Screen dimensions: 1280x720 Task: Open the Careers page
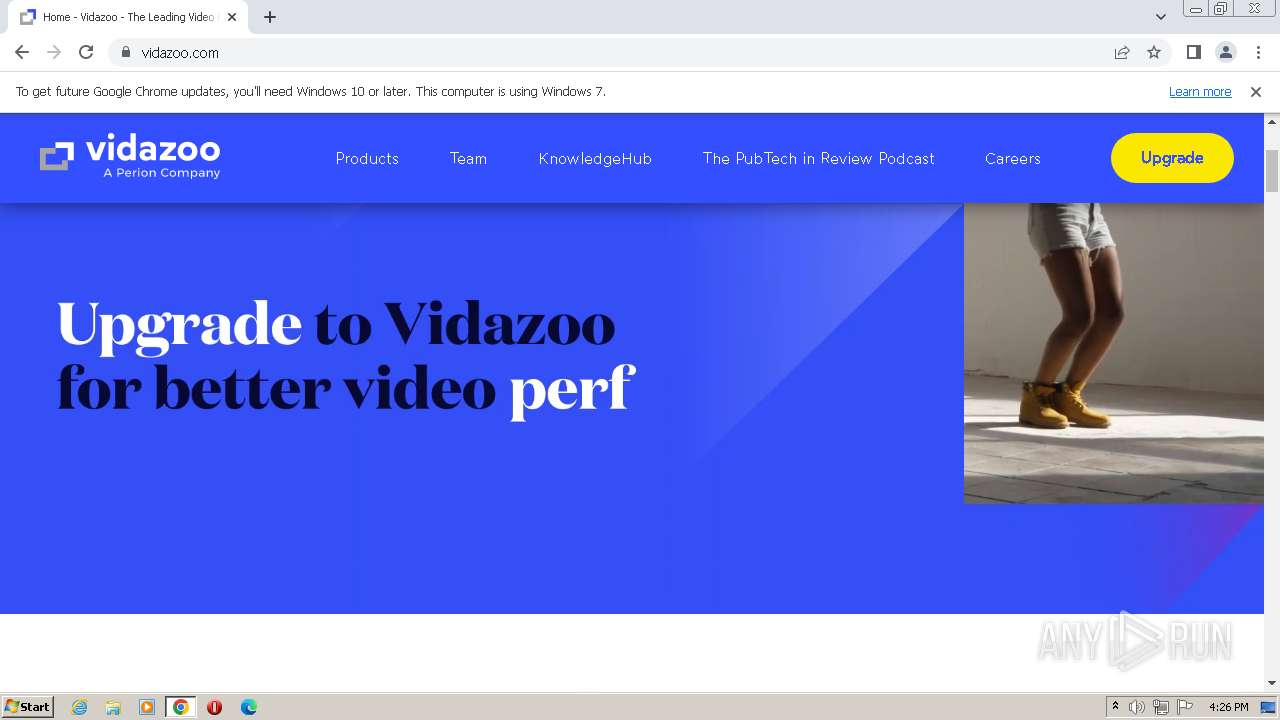[1012, 158]
